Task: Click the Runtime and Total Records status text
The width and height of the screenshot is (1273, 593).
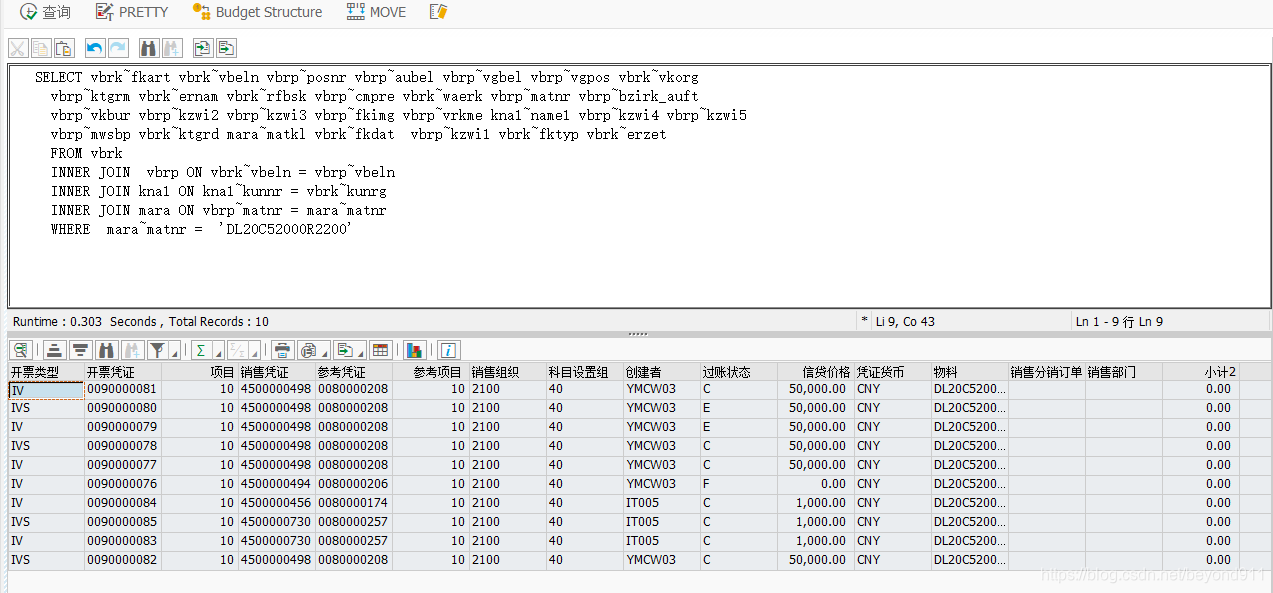Action: click(x=141, y=322)
